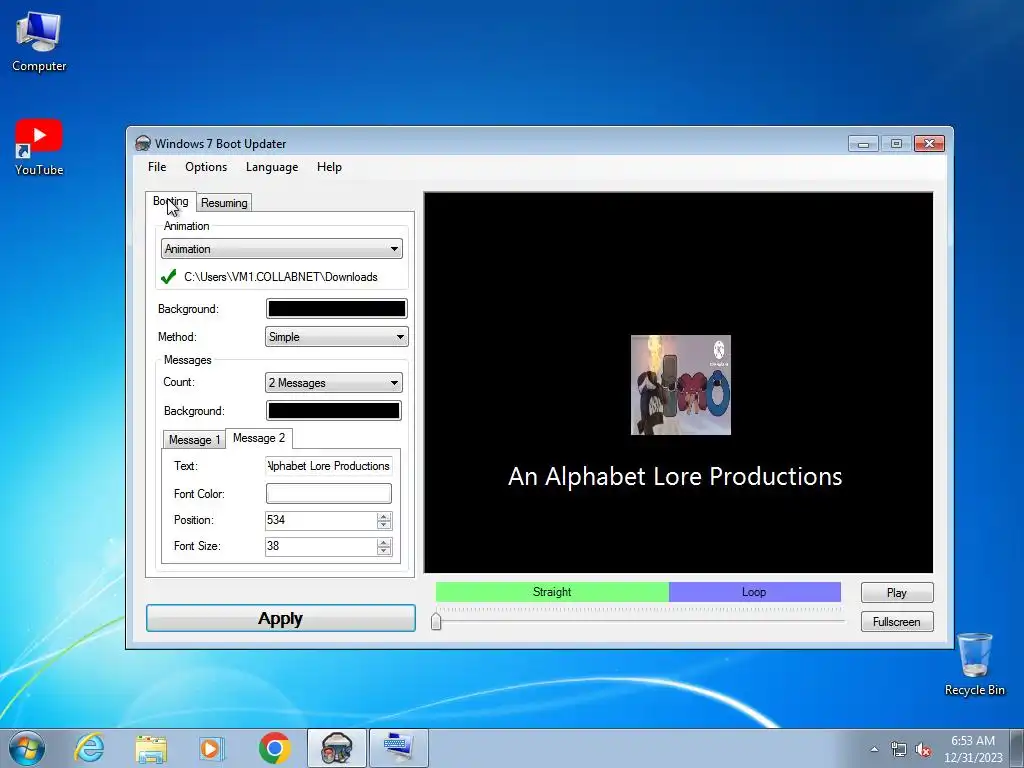The height and width of the screenshot is (768, 1024).
Task: Open Windows Media Player in taskbar
Action: pos(212,748)
